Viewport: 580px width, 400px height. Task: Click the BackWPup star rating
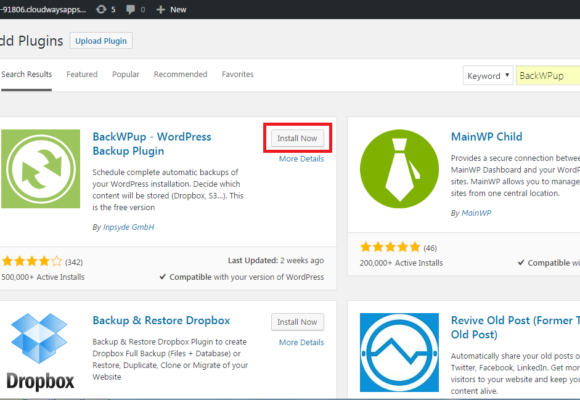click(32, 261)
